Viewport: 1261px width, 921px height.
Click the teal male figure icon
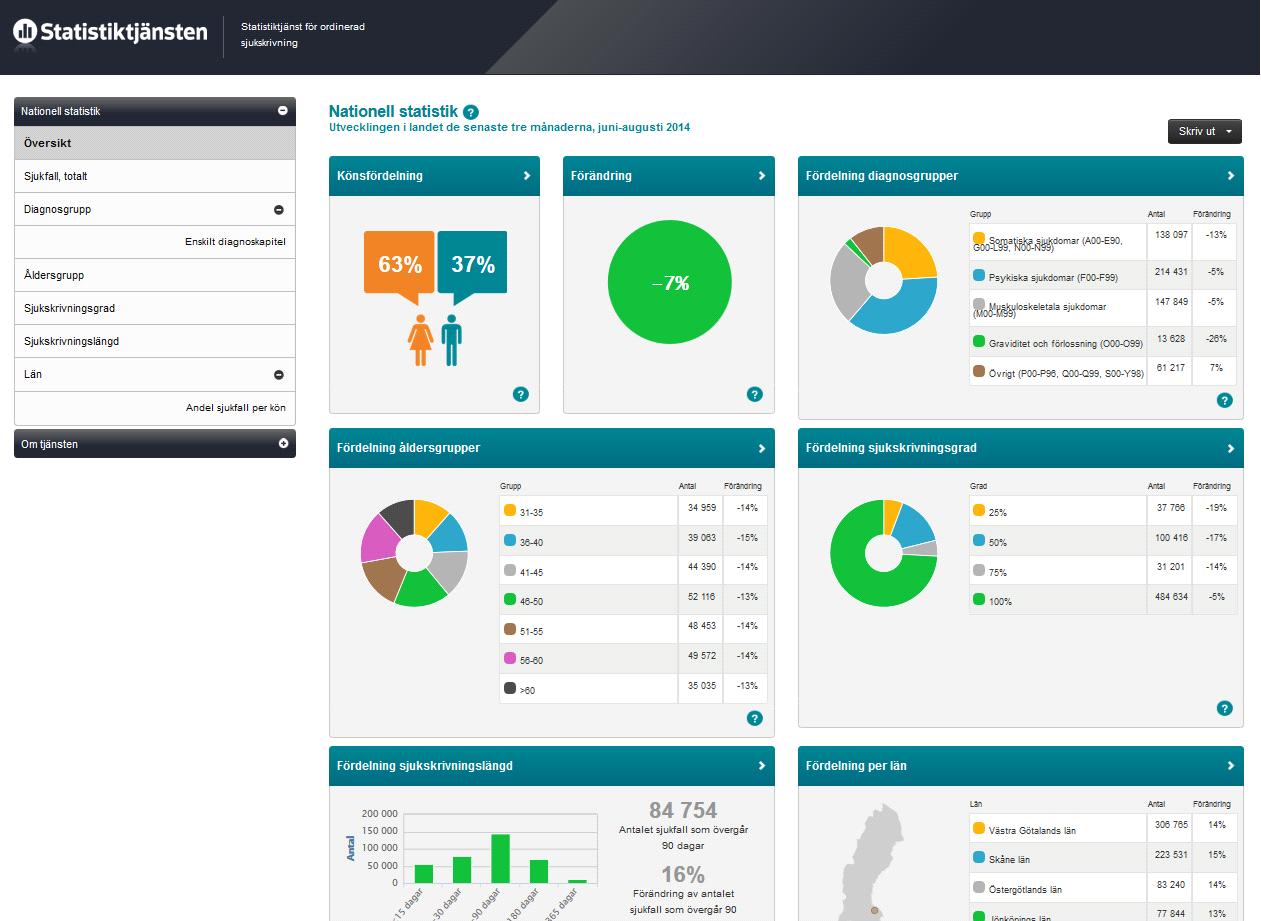coord(452,340)
